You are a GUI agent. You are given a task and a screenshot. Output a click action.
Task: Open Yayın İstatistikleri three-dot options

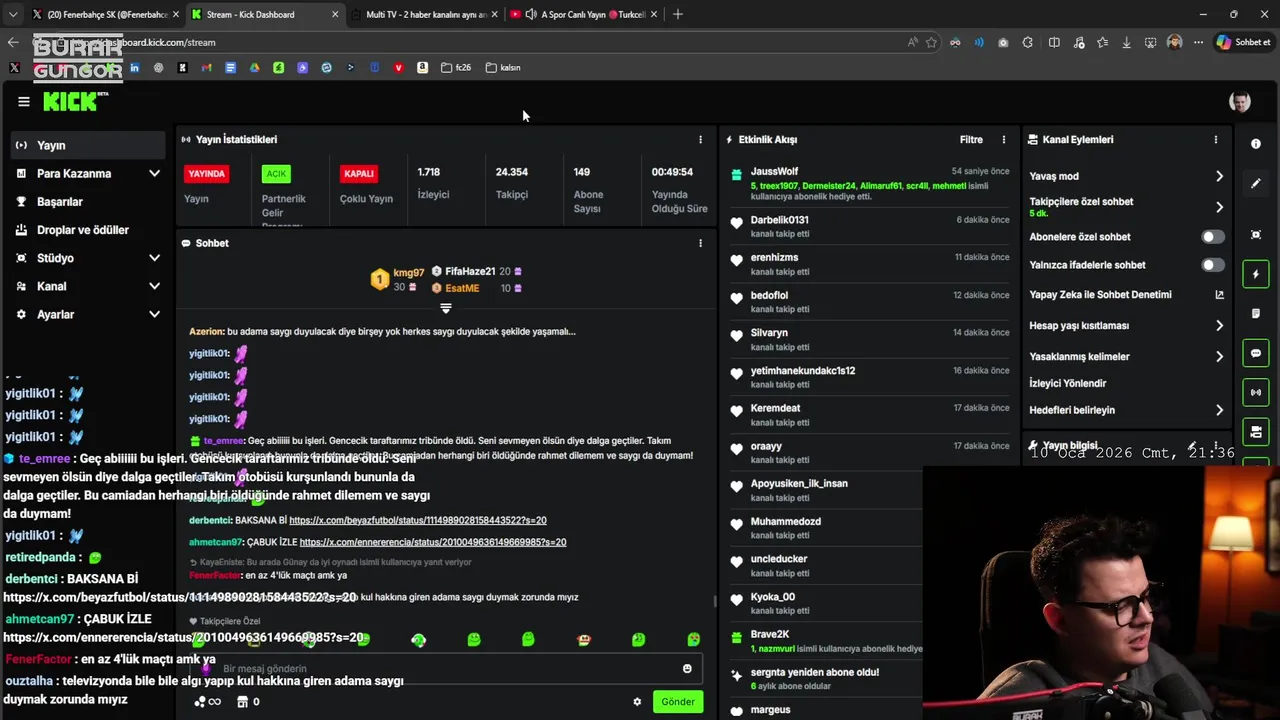pyautogui.click(x=700, y=140)
